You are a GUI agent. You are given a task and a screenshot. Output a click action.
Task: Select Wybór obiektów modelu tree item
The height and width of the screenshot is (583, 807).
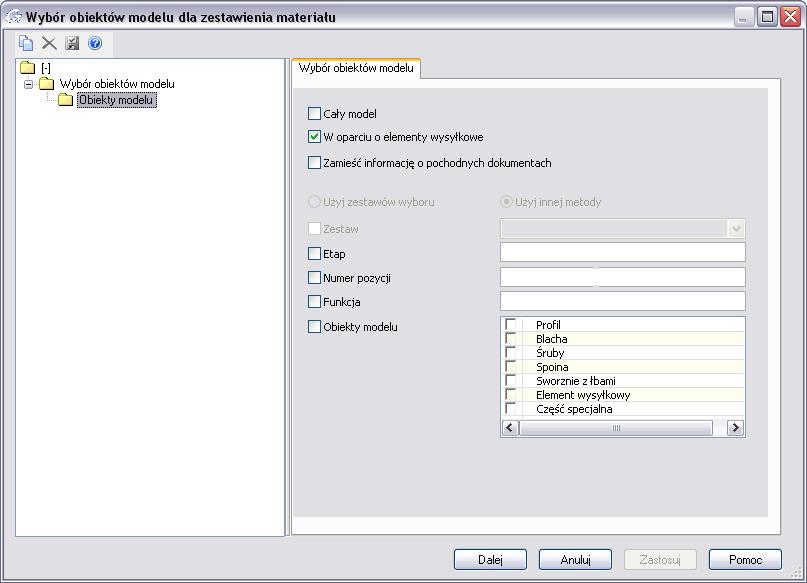click(x=117, y=84)
